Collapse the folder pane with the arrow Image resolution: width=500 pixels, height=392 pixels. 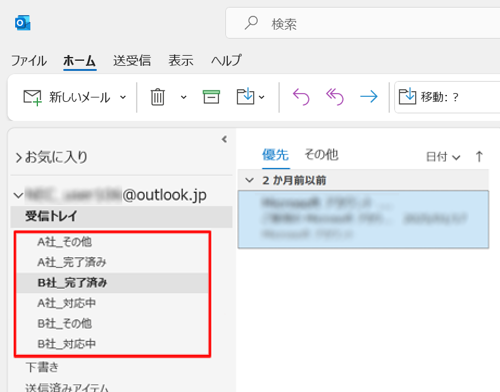click(224, 139)
